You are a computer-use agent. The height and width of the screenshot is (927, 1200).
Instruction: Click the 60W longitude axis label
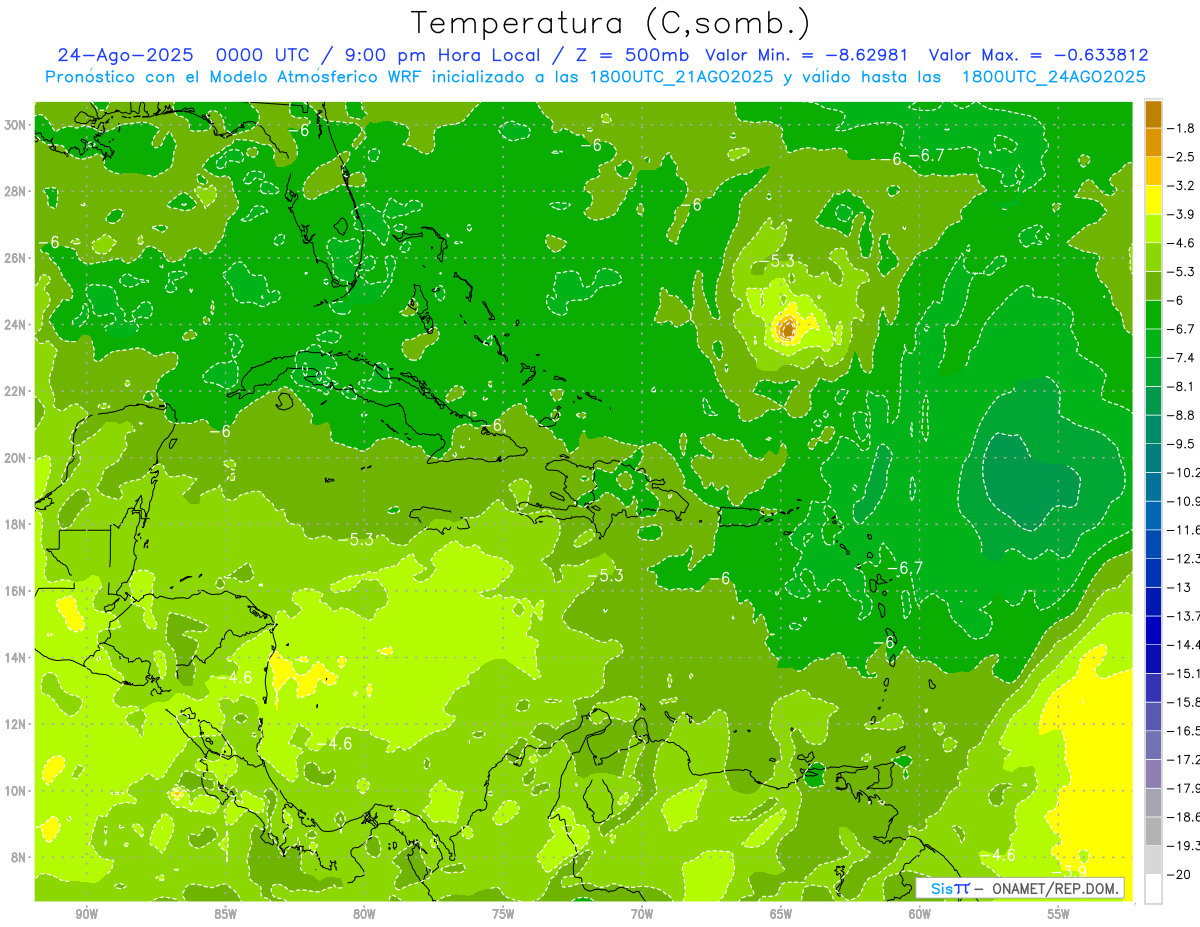click(920, 914)
